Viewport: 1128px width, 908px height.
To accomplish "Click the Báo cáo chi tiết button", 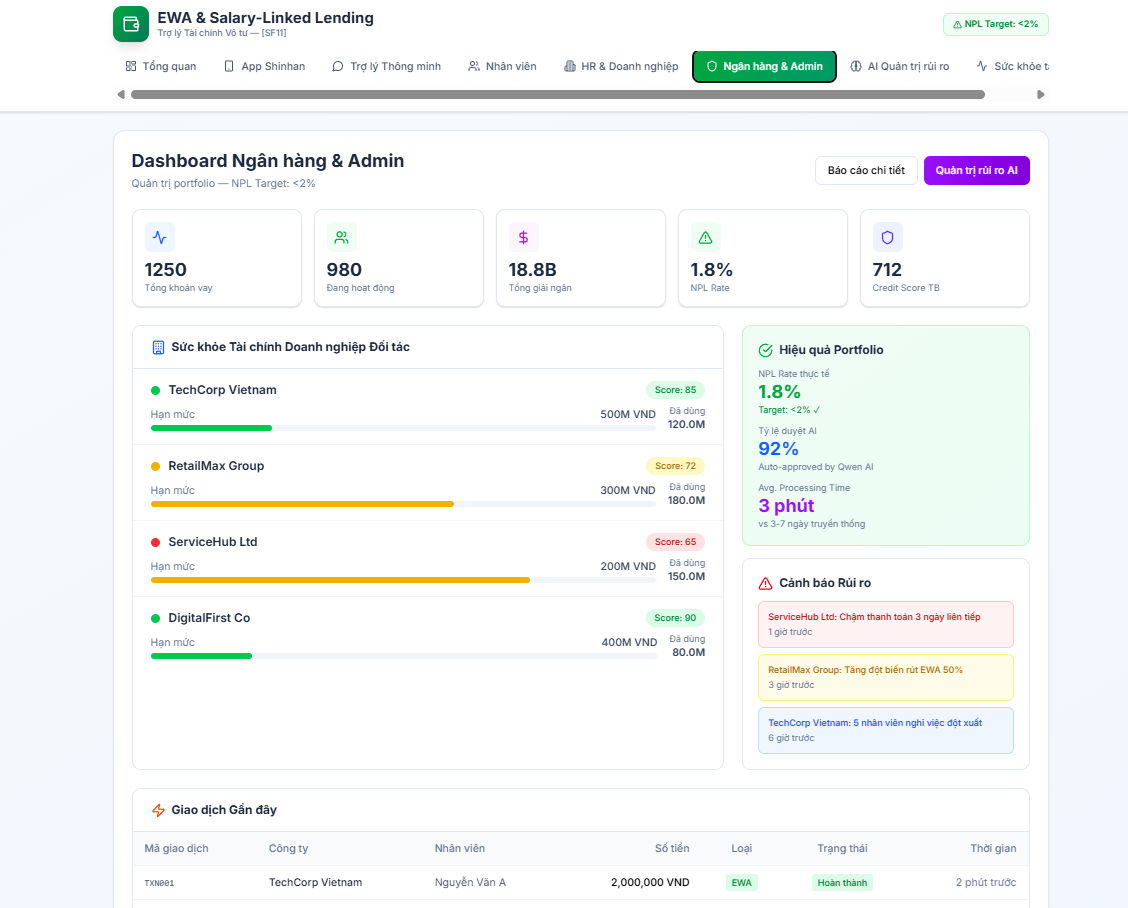I will (x=866, y=171).
